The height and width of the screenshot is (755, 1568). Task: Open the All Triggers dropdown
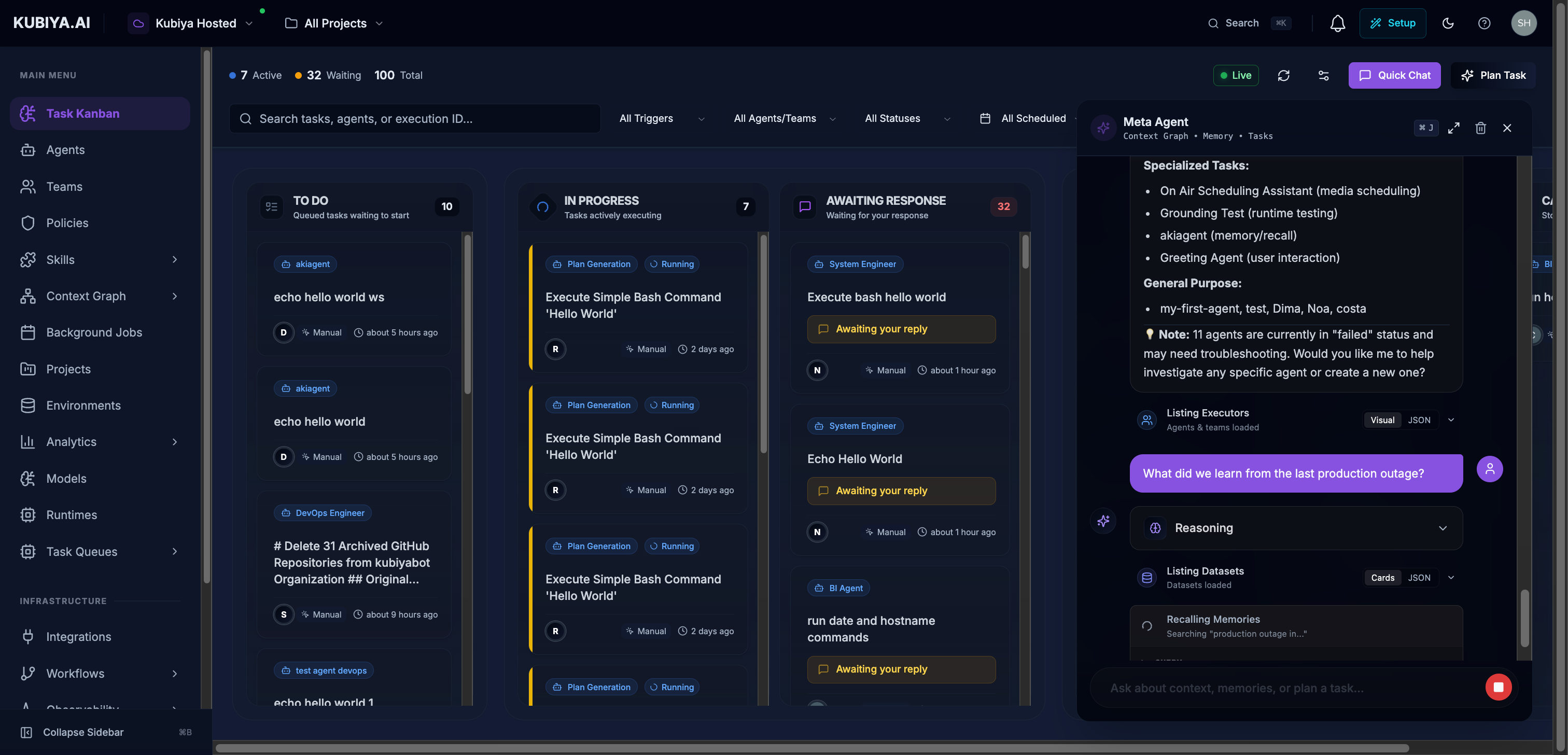(661, 119)
